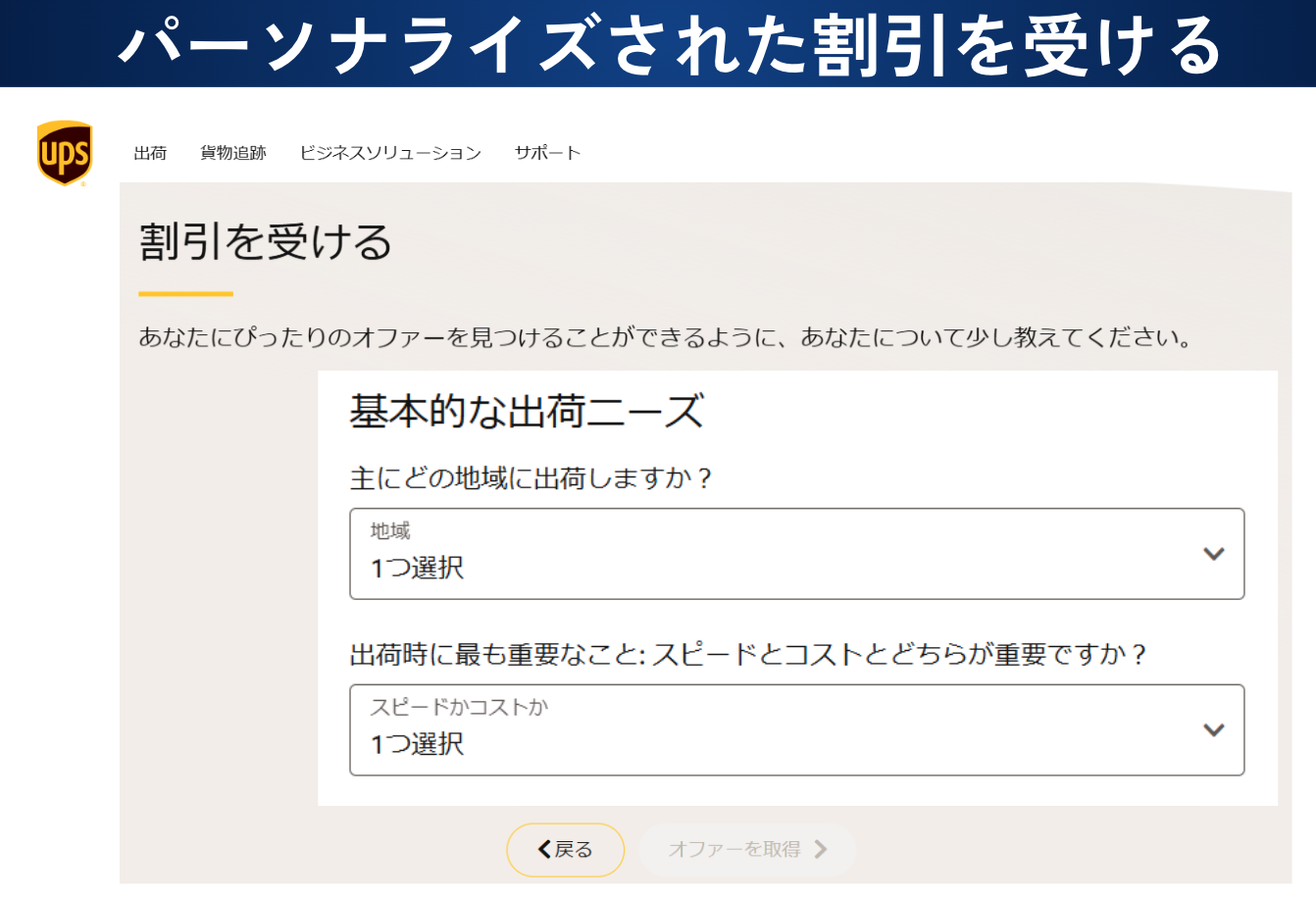Open the 貨物追跡 menu
Viewport: 1316px width, 898px height.
233,153
